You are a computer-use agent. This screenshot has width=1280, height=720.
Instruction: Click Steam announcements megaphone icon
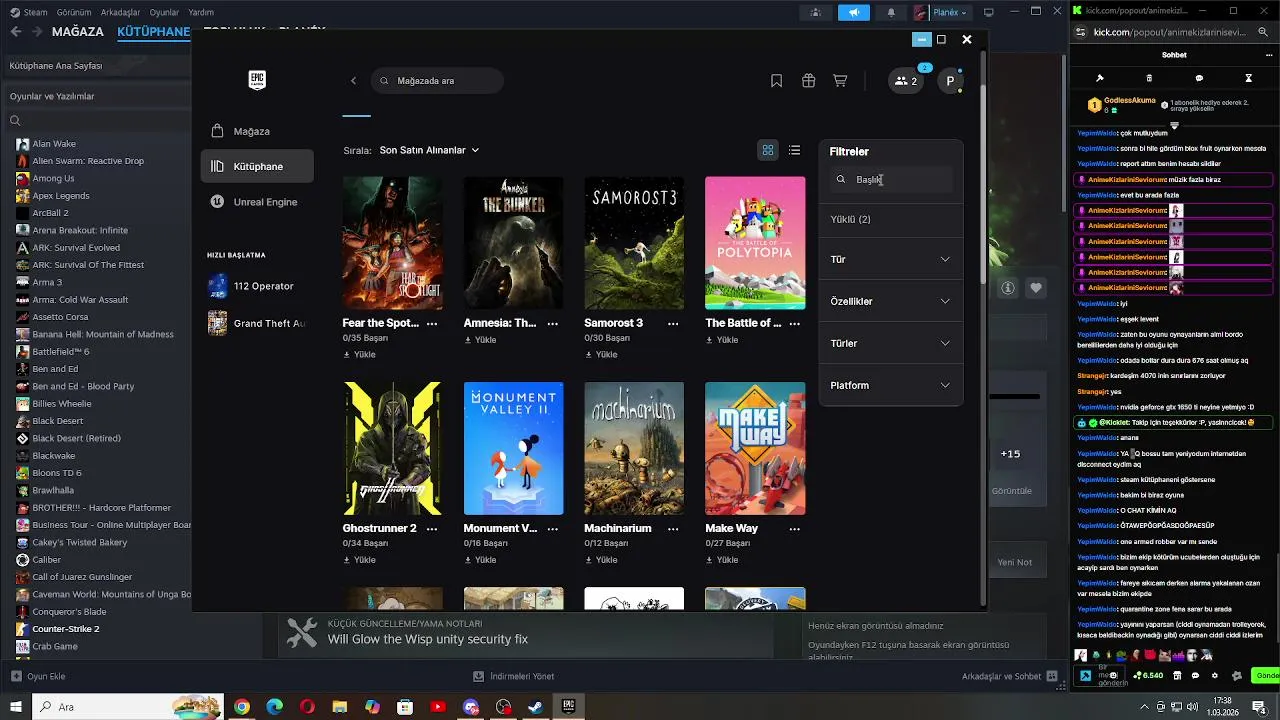point(853,12)
